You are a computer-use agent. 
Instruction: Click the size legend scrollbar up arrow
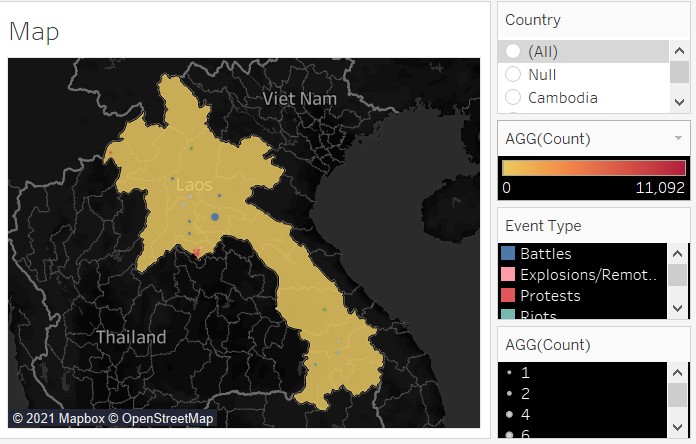[x=679, y=371]
